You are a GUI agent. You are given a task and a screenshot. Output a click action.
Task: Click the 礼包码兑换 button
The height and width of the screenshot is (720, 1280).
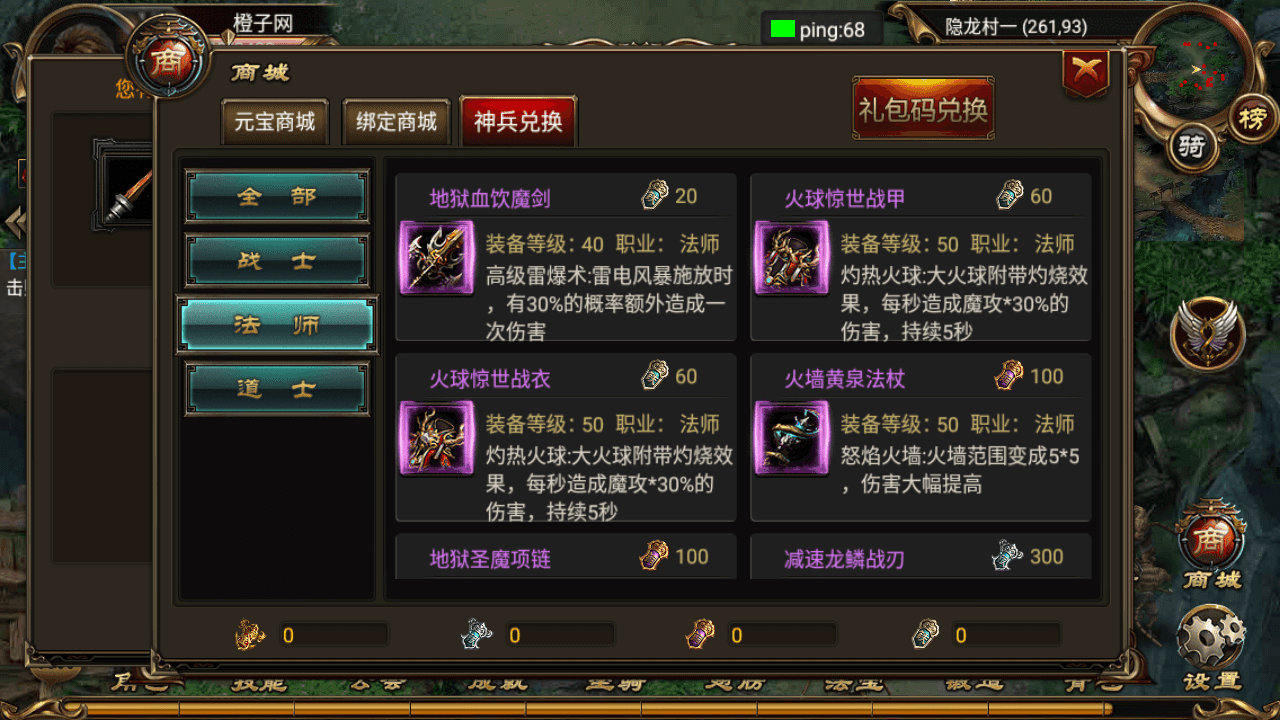click(923, 109)
